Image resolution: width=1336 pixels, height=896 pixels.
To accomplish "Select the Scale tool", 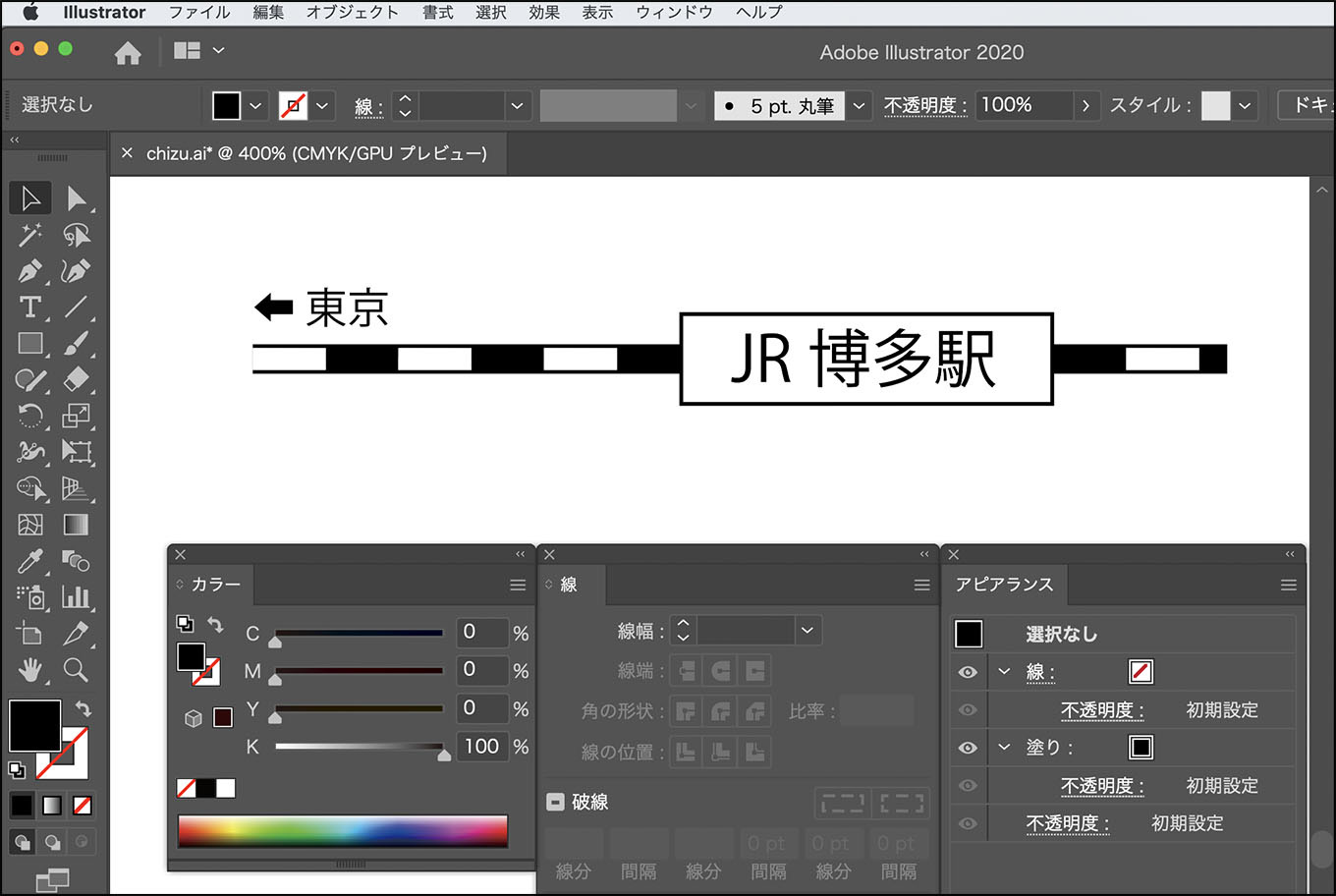I will (77, 416).
